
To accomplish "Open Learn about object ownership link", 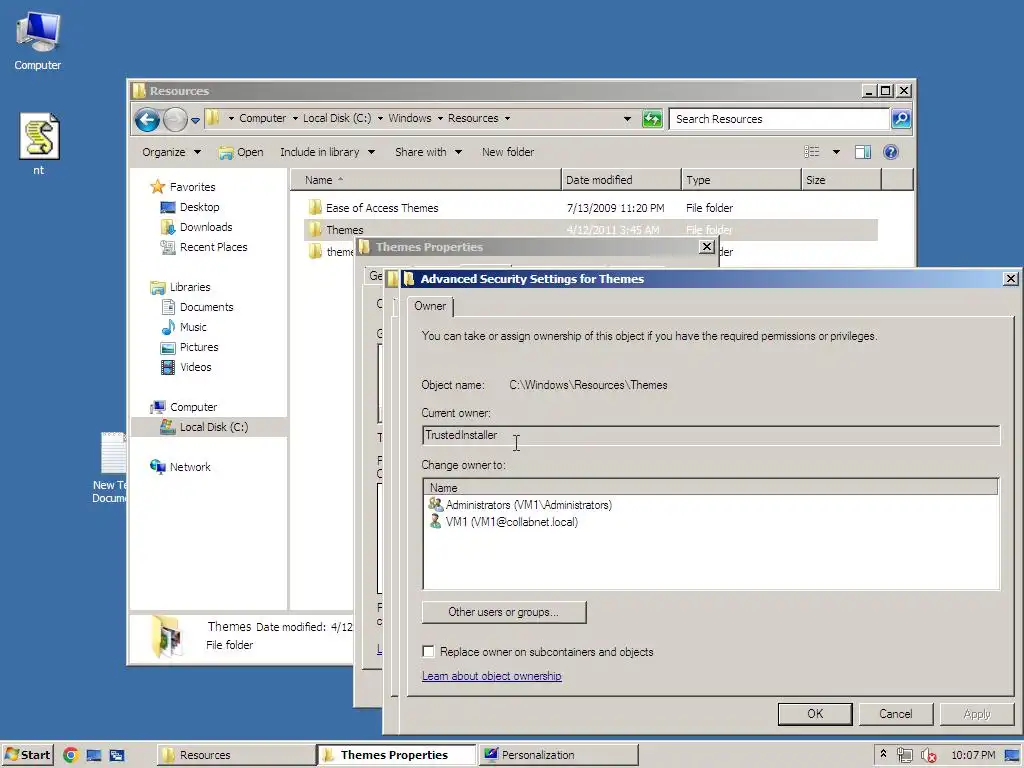I will tap(492, 676).
